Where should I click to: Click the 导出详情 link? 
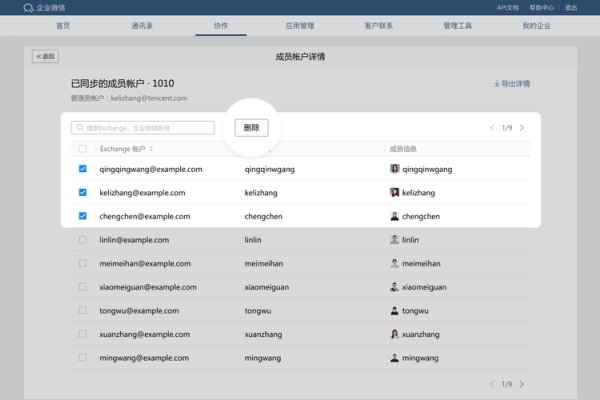[x=512, y=84]
